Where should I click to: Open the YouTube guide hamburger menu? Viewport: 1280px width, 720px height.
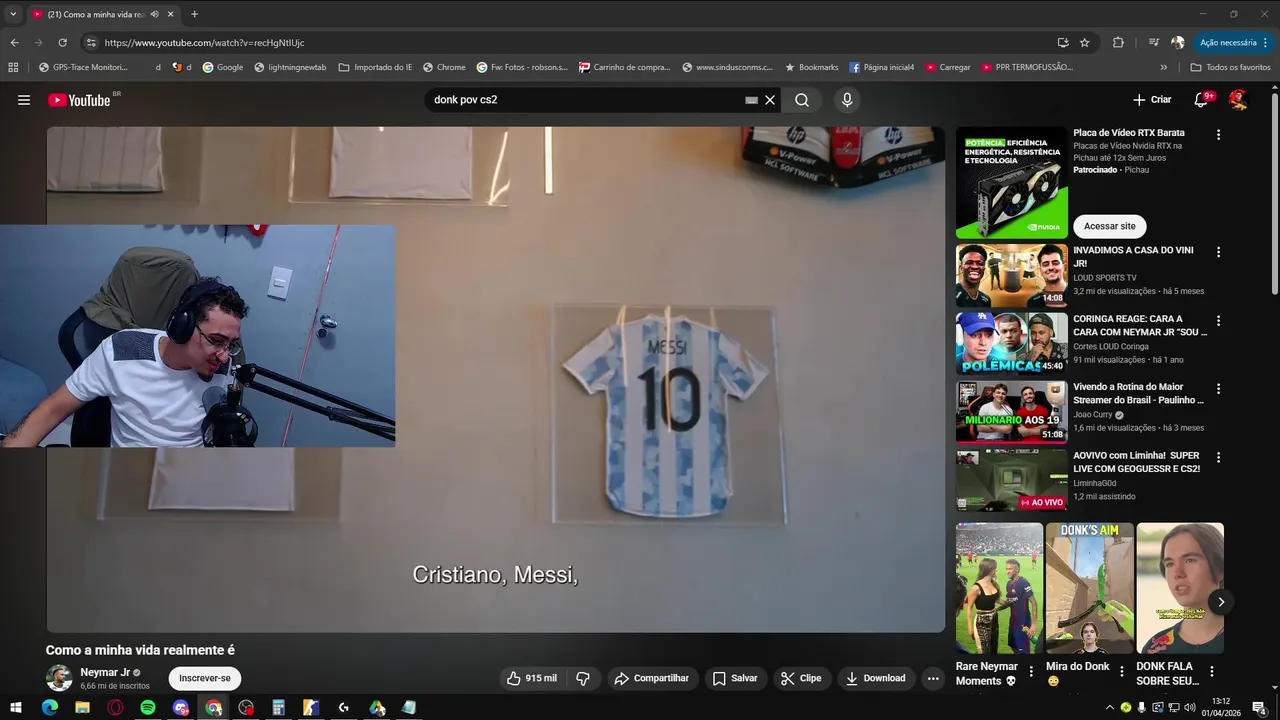point(24,100)
